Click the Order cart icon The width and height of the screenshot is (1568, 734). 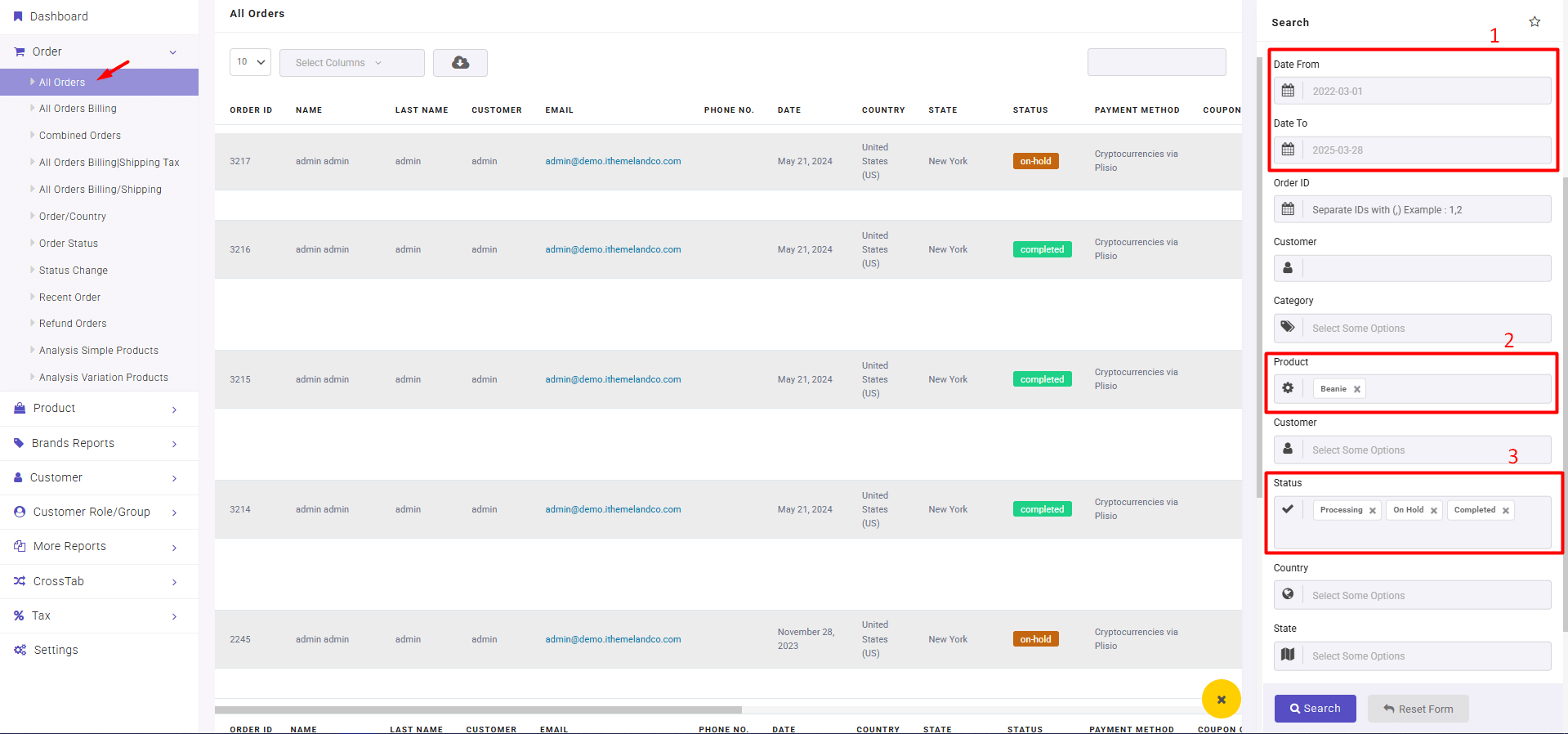(20, 51)
